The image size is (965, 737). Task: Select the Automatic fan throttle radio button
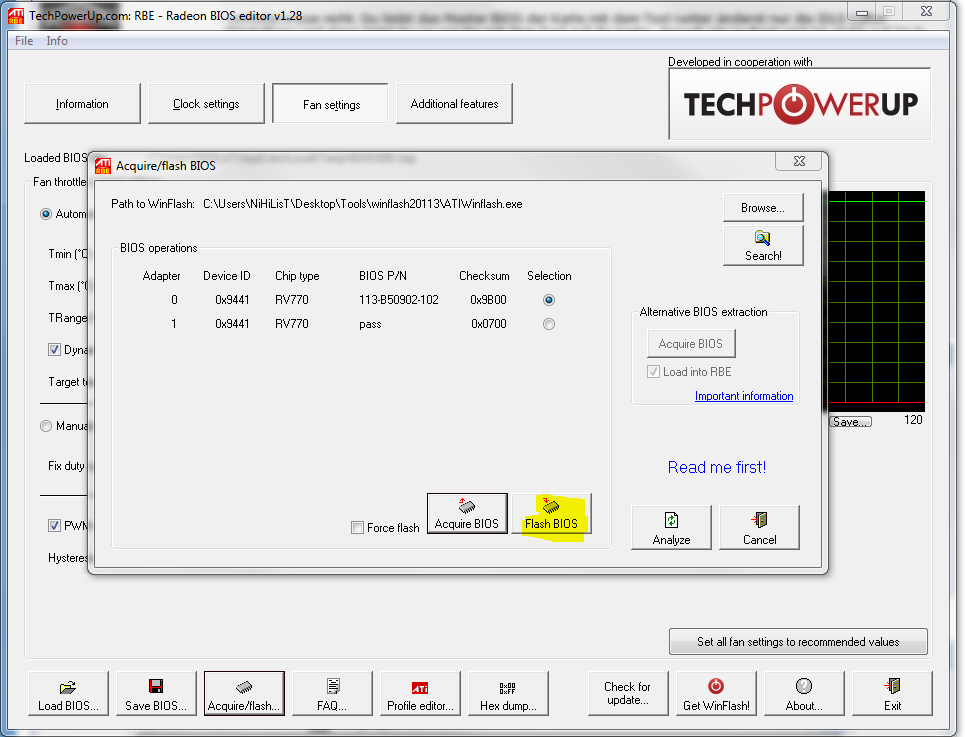46,214
